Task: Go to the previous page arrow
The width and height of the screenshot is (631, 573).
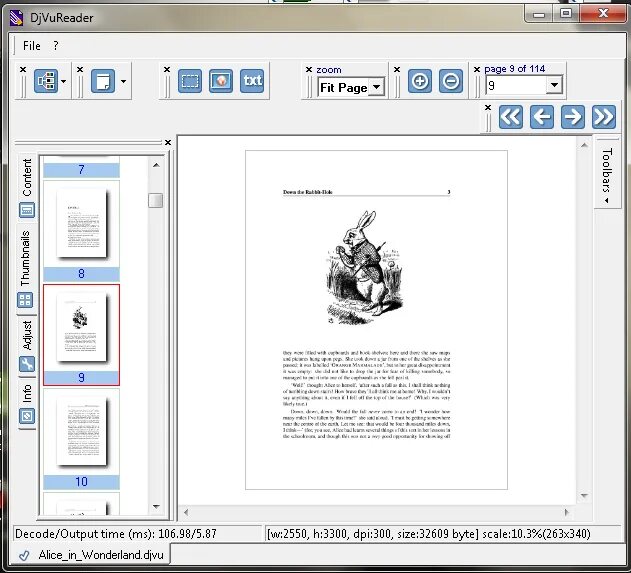Action: click(x=542, y=117)
